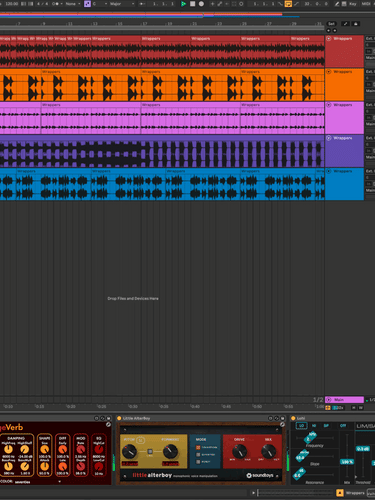This screenshot has width=375, height=500.
Task: Toggle the highlighted Loop switch
Action: (x=288, y=4)
